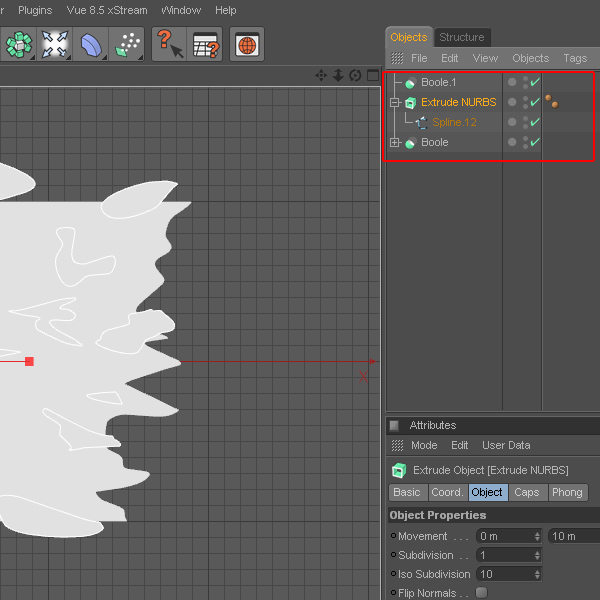Click the four-arrows explosion toolbar icon

(54, 44)
